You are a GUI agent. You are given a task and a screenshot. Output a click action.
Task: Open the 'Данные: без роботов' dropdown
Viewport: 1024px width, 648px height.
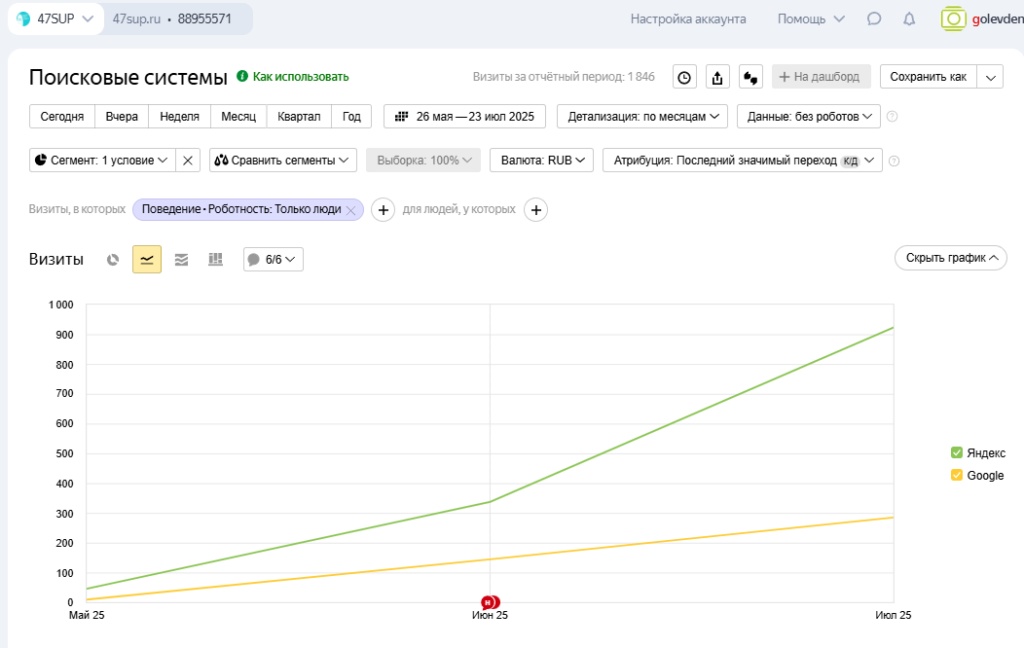pyautogui.click(x=808, y=117)
